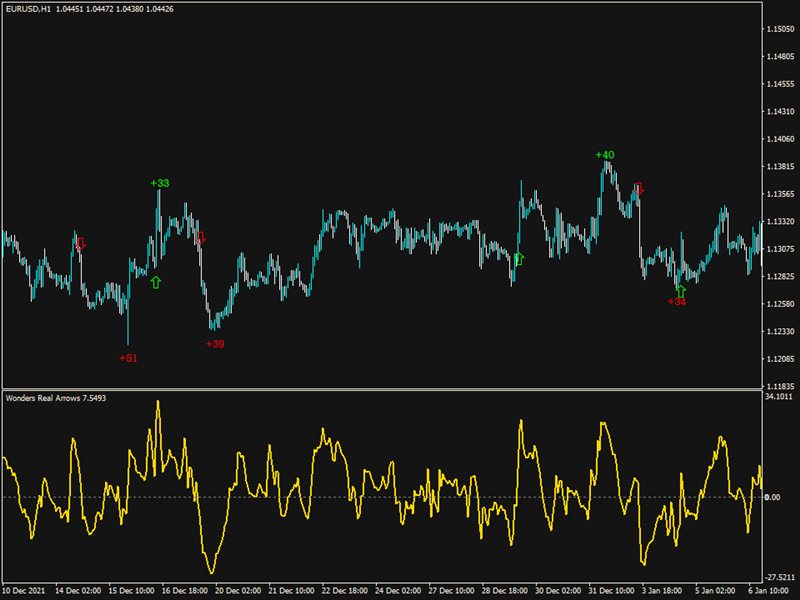
Task: Click the 1.13565 price scale label
Action: pyautogui.click(x=781, y=194)
